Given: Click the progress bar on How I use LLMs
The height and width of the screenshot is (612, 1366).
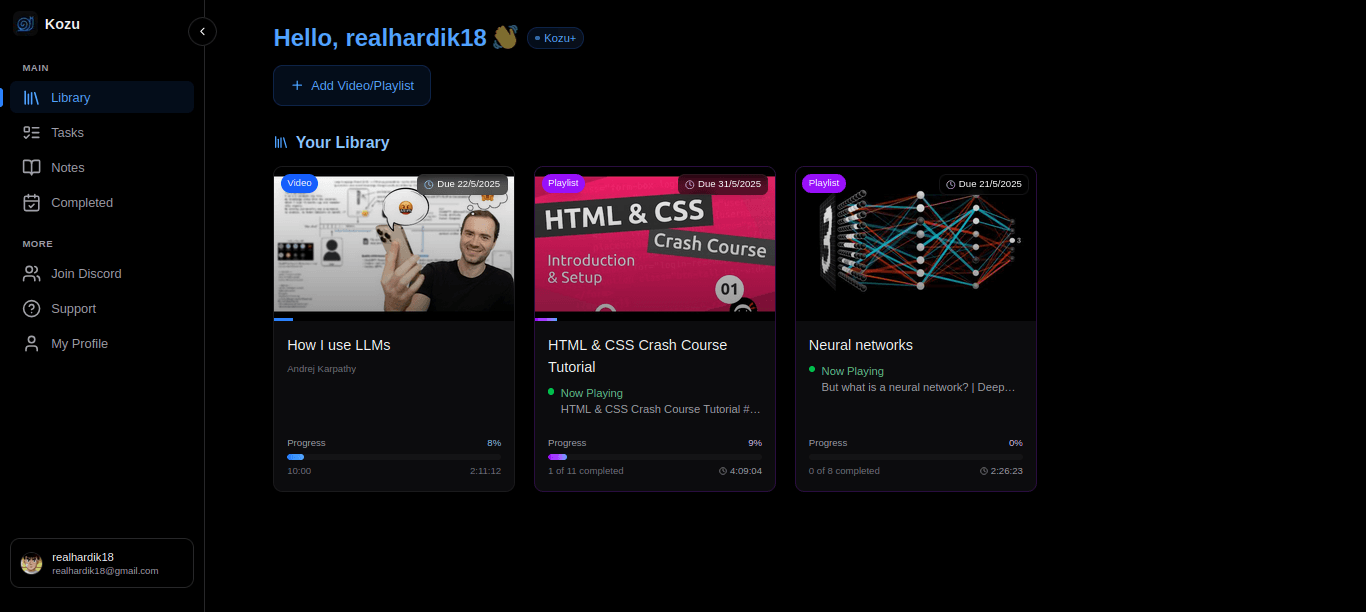Looking at the screenshot, I should pyautogui.click(x=393, y=457).
